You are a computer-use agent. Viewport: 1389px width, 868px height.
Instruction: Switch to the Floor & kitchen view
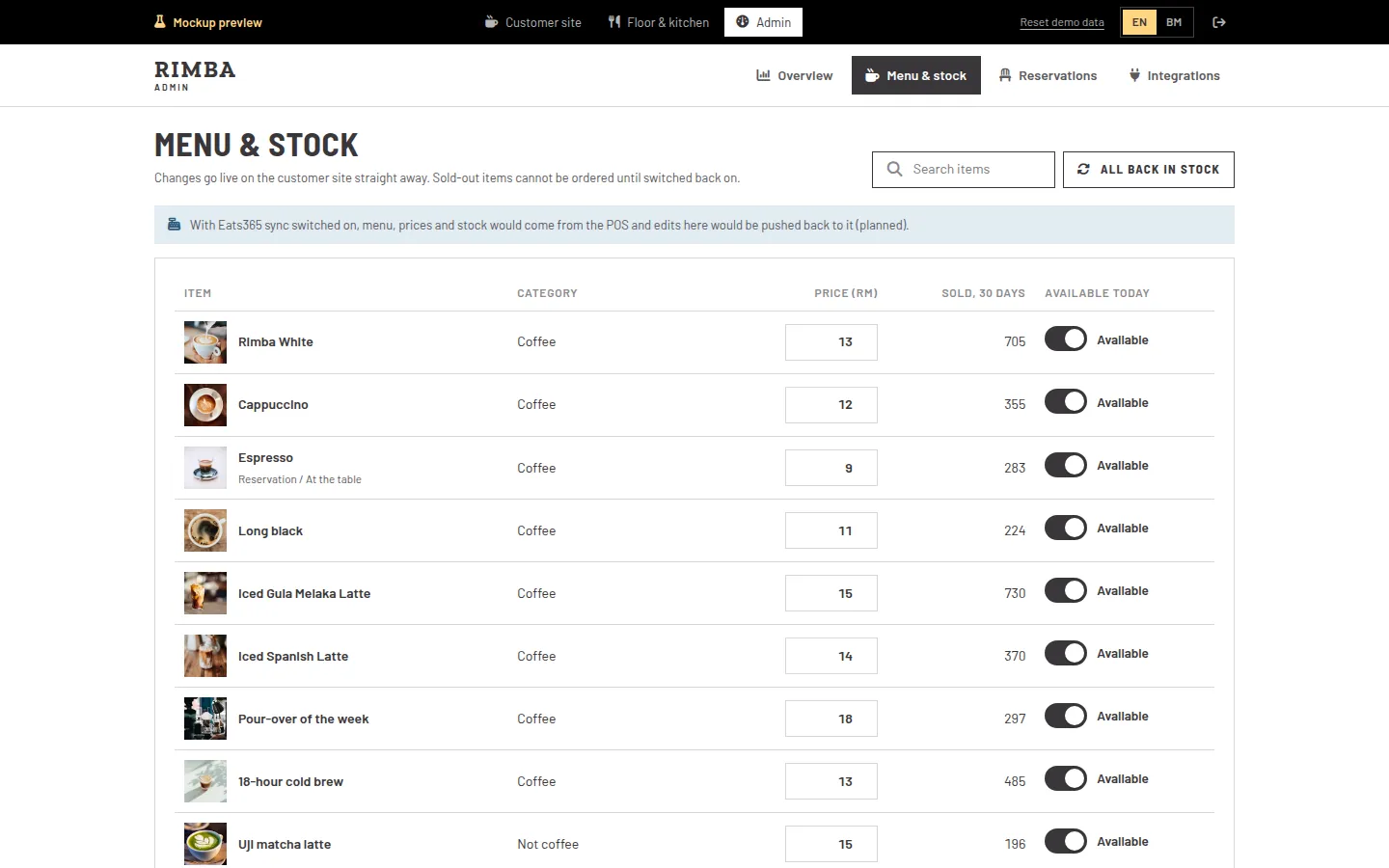tap(659, 22)
